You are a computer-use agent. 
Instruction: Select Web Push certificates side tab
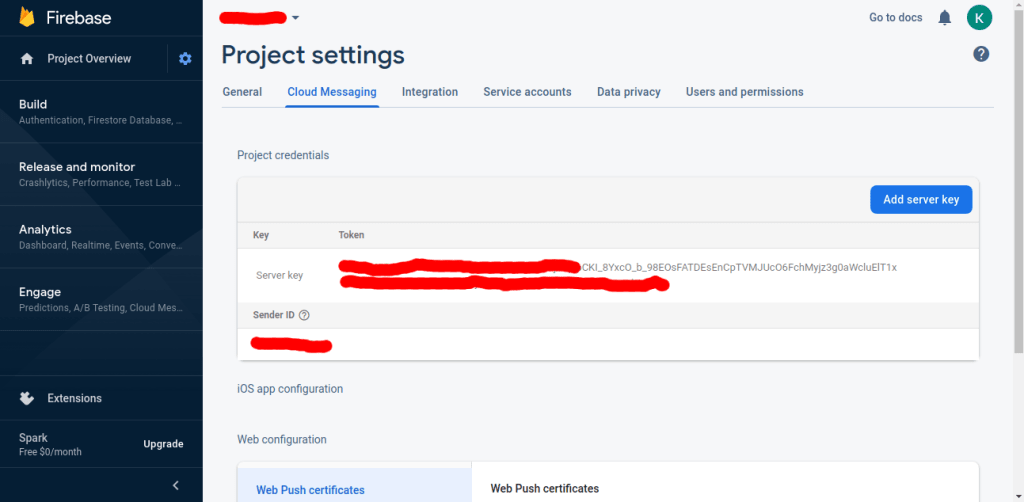354,485
